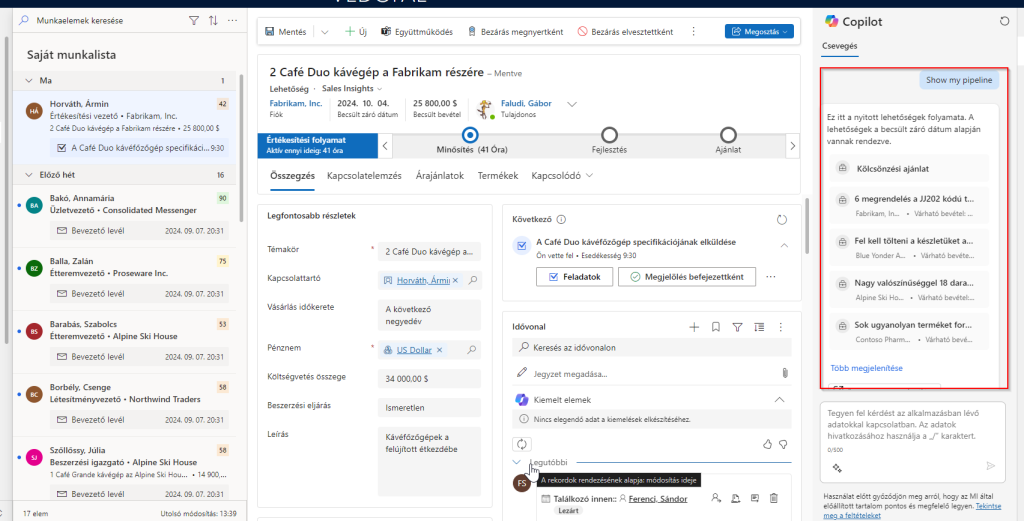Switch to the Termékek tab
This screenshot has height=521, width=1024.
498,176
